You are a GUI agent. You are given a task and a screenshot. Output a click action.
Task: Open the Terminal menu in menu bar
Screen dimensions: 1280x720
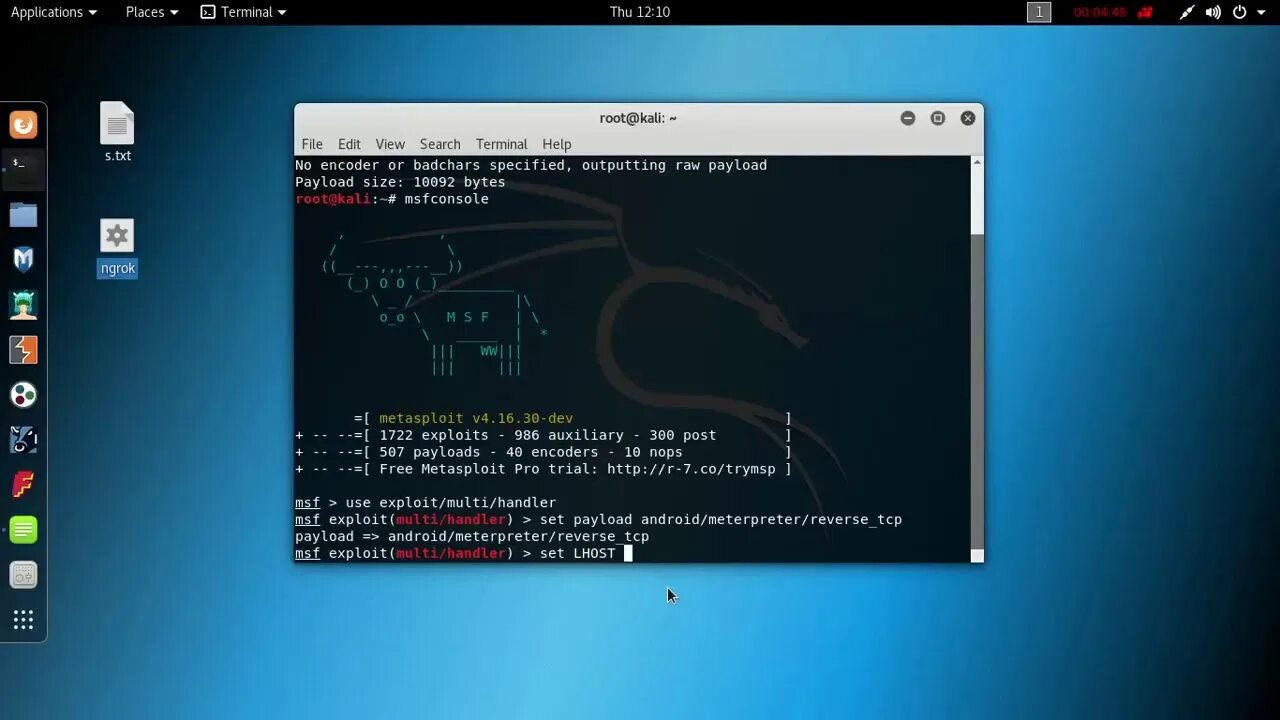501,144
